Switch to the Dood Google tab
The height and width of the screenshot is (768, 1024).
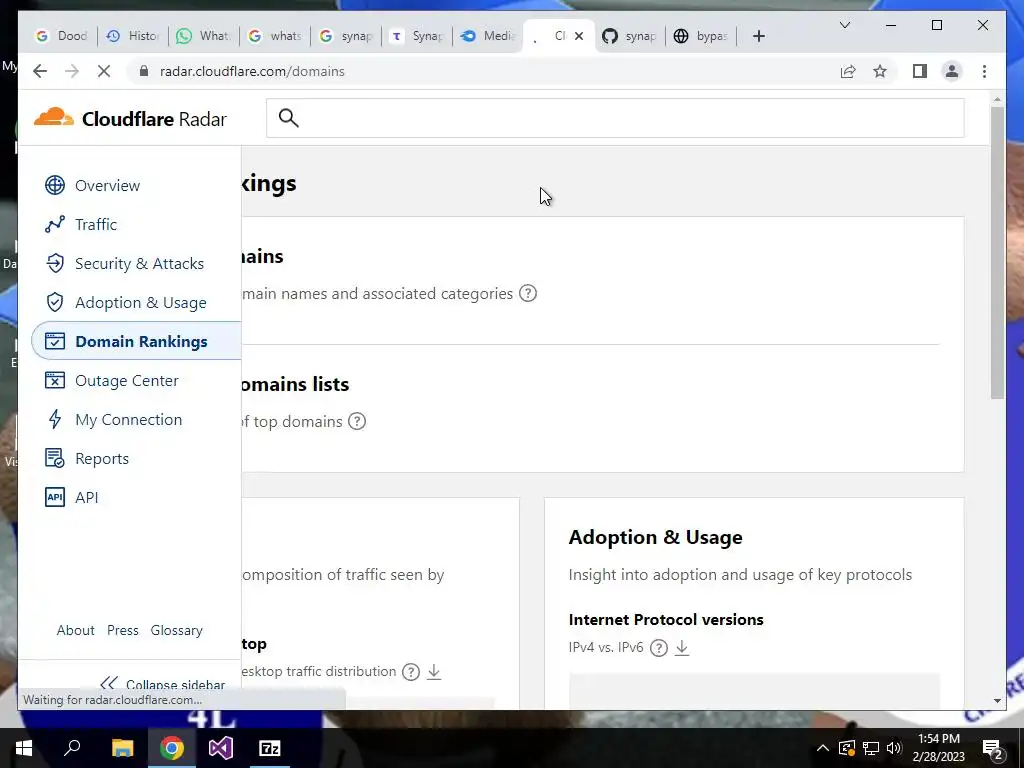61,36
